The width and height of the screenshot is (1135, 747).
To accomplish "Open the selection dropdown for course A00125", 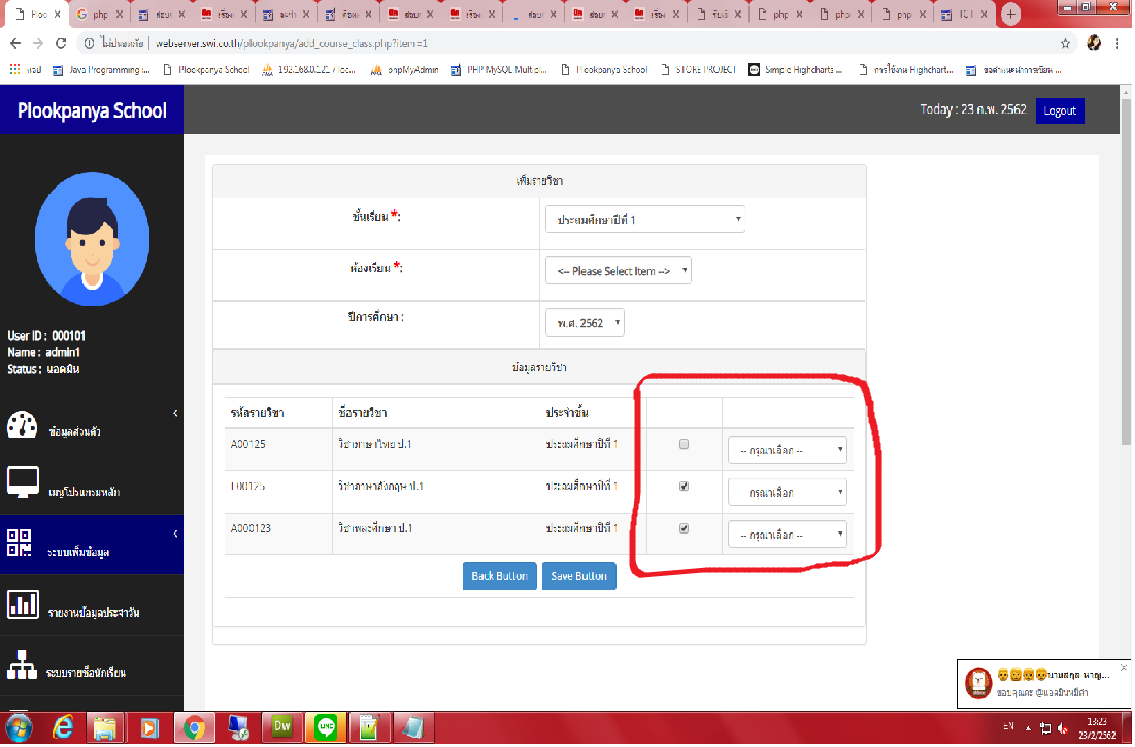I will [x=787, y=450].
